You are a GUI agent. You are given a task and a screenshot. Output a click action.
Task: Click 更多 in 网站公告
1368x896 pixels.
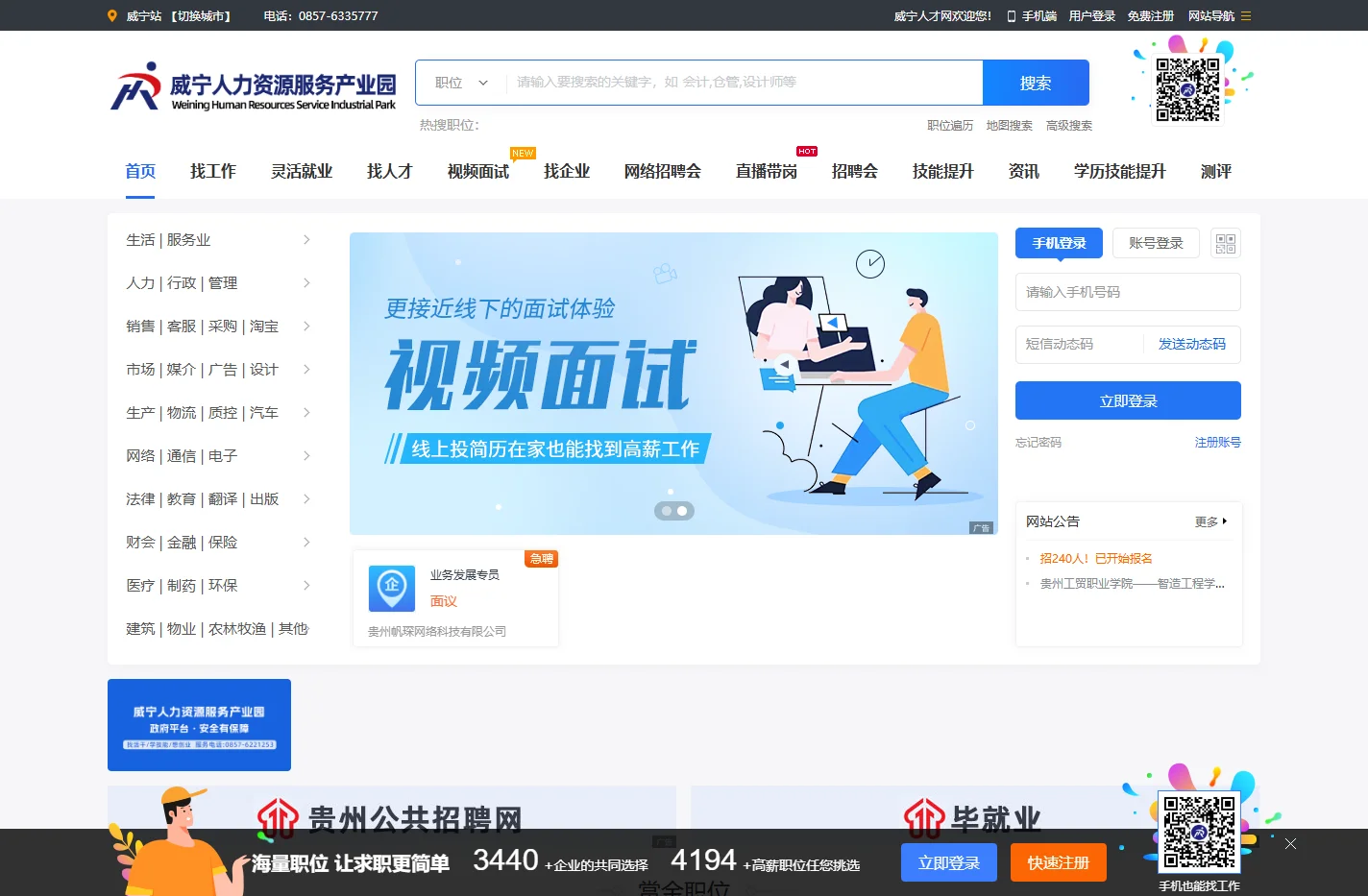click(1210, 521)
